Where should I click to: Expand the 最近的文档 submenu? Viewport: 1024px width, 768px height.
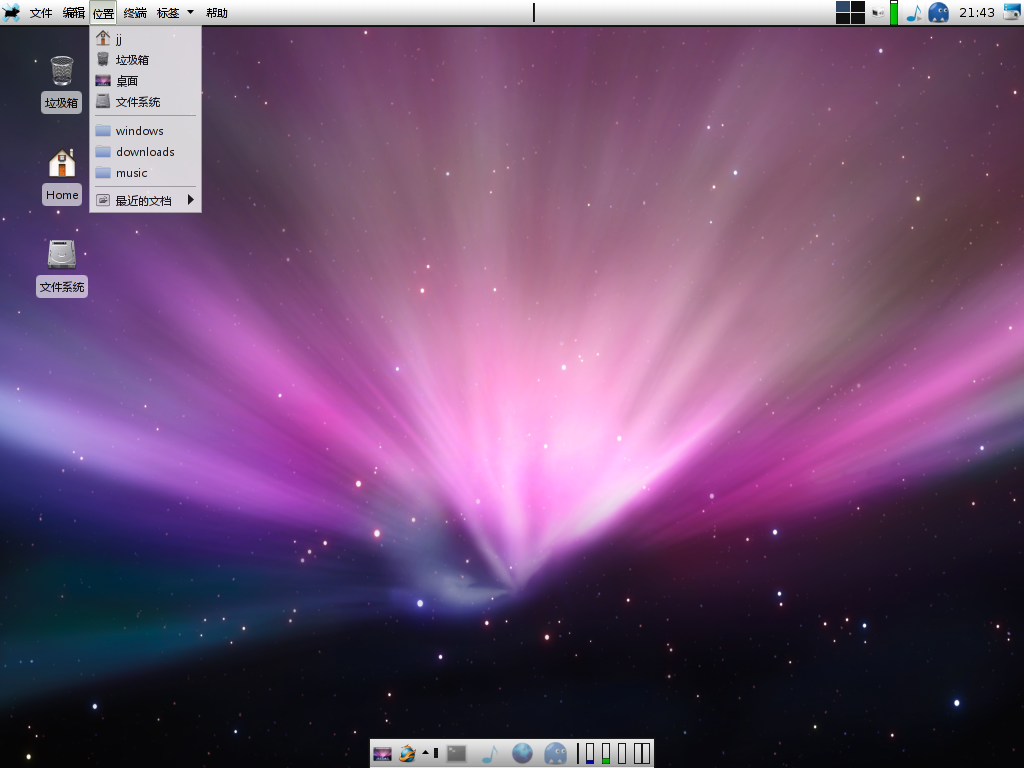point(145,200)
